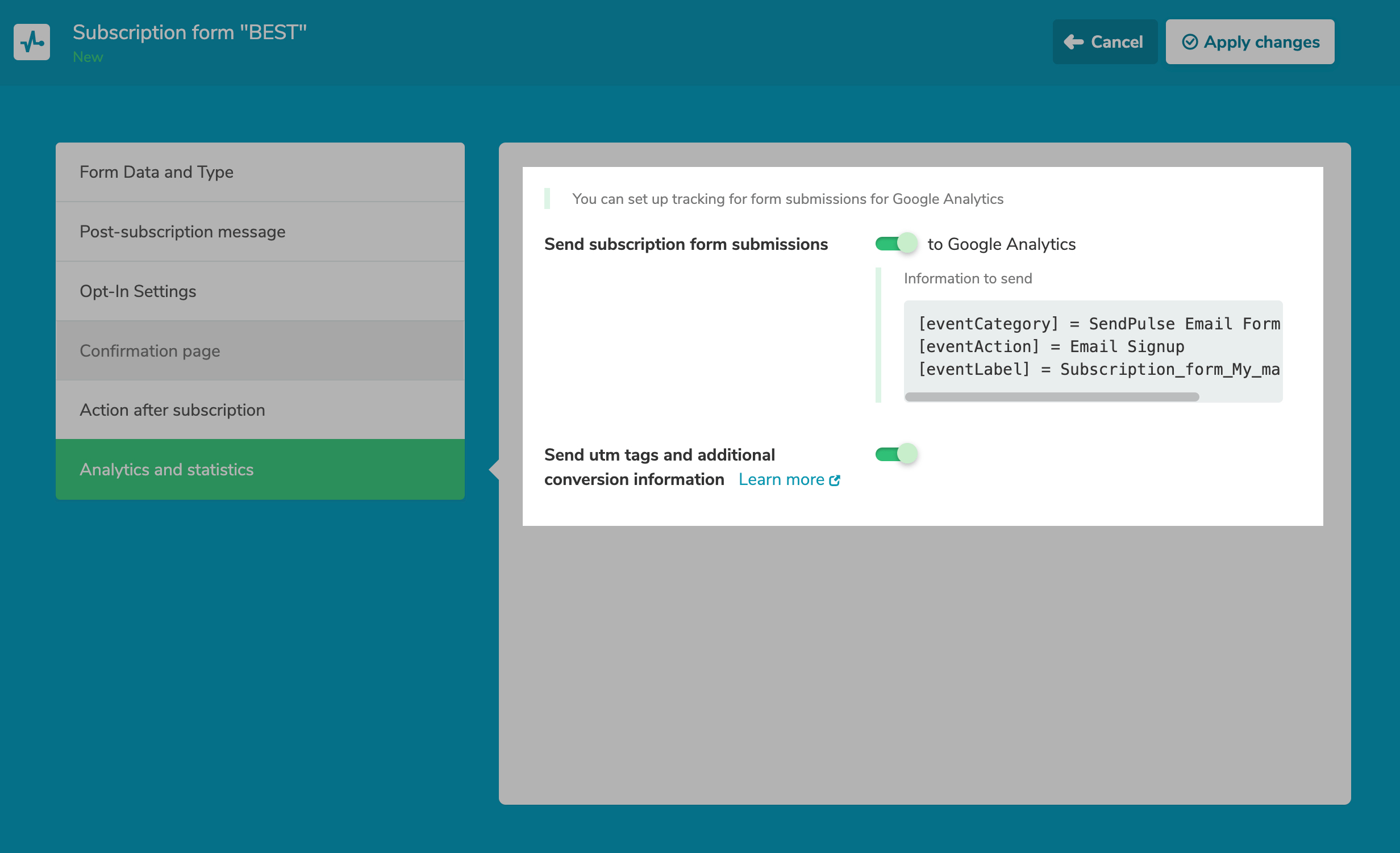This screenshot has height=853, width=1400.
Task: Turn off the utm tags conversion toggle
Action: tap(896, 454)
